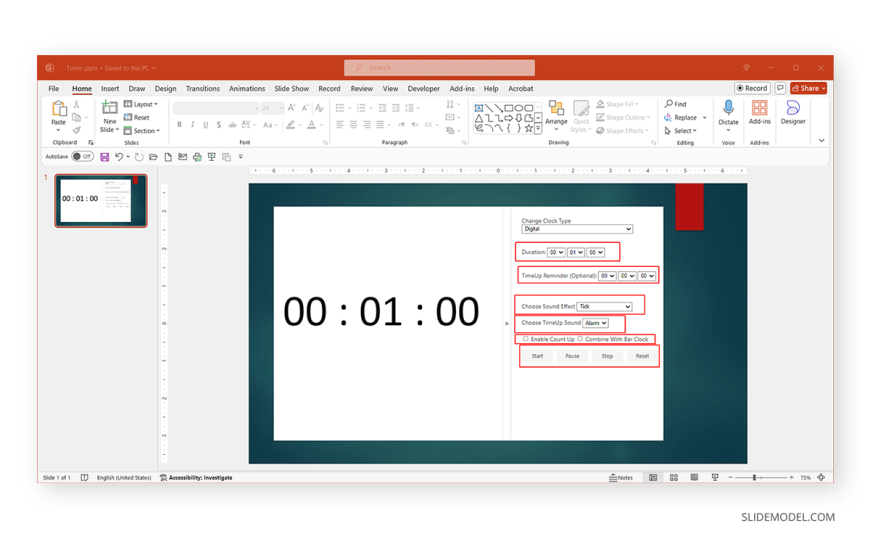Click the Format Painter brush icon
870x539 pixels.
pyautogui.click(x=77, y=130)
